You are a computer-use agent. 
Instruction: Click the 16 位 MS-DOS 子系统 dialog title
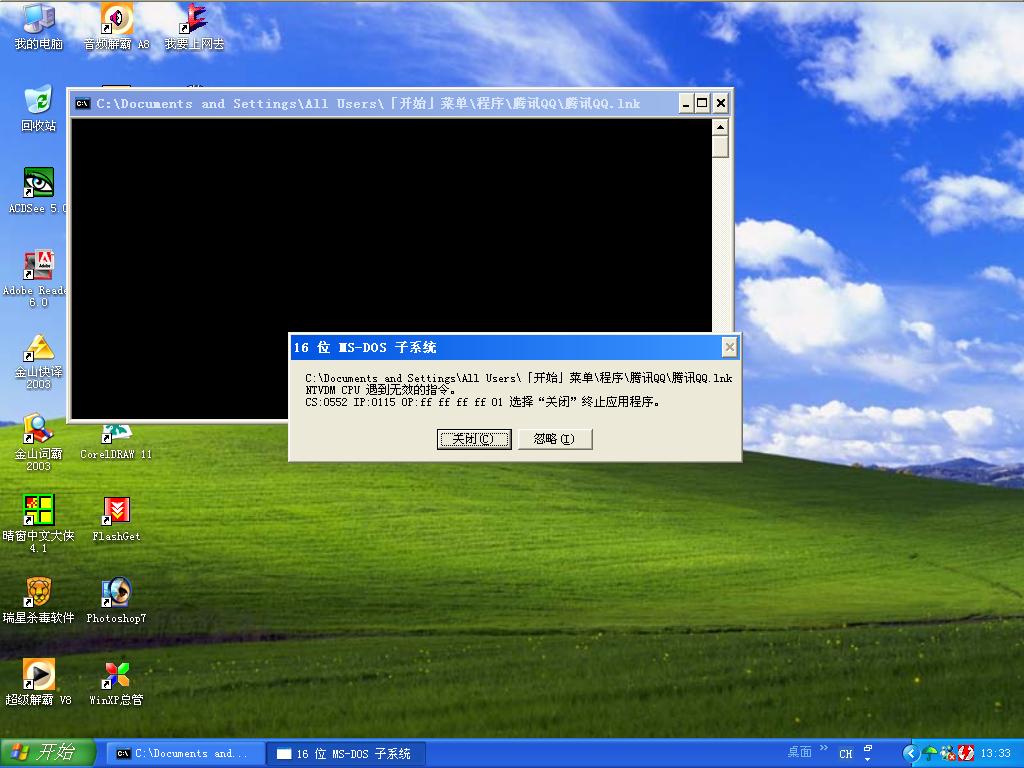[x=364, y=347]
